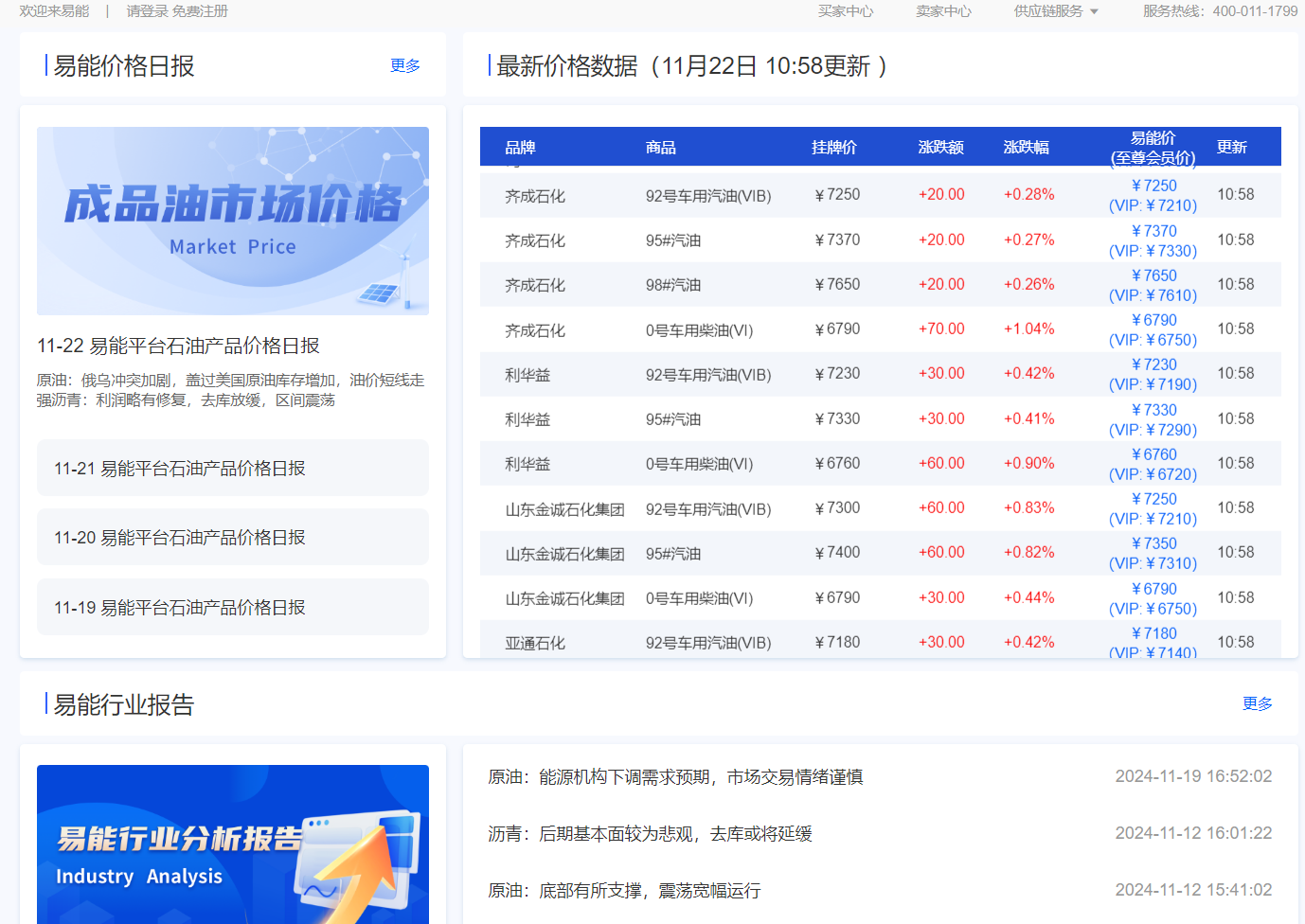Click the 更新 column header
Screen dimensions: 1305x924
(x=1232, y=147)
